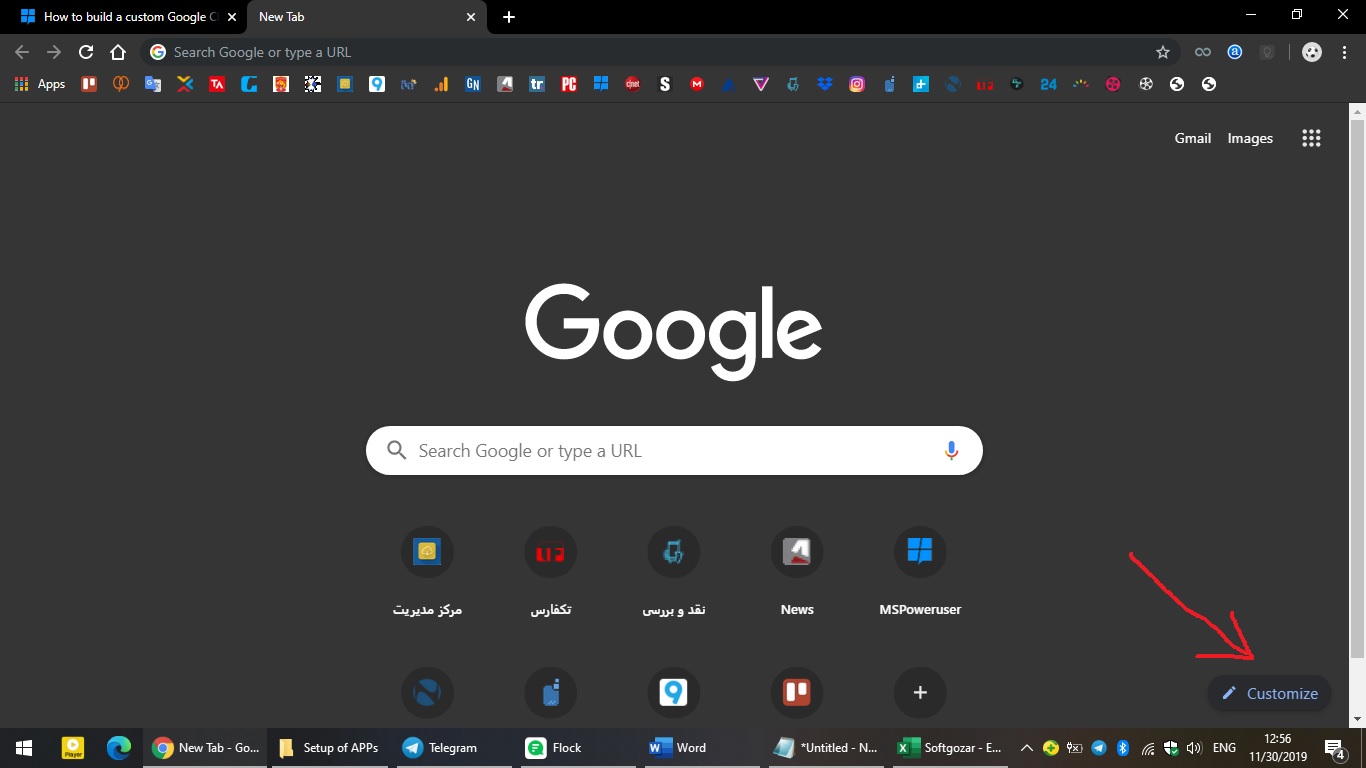Click the scrollbar down arrow on the page
This screenshot has width=1366, height=768.
[1357, 719]
